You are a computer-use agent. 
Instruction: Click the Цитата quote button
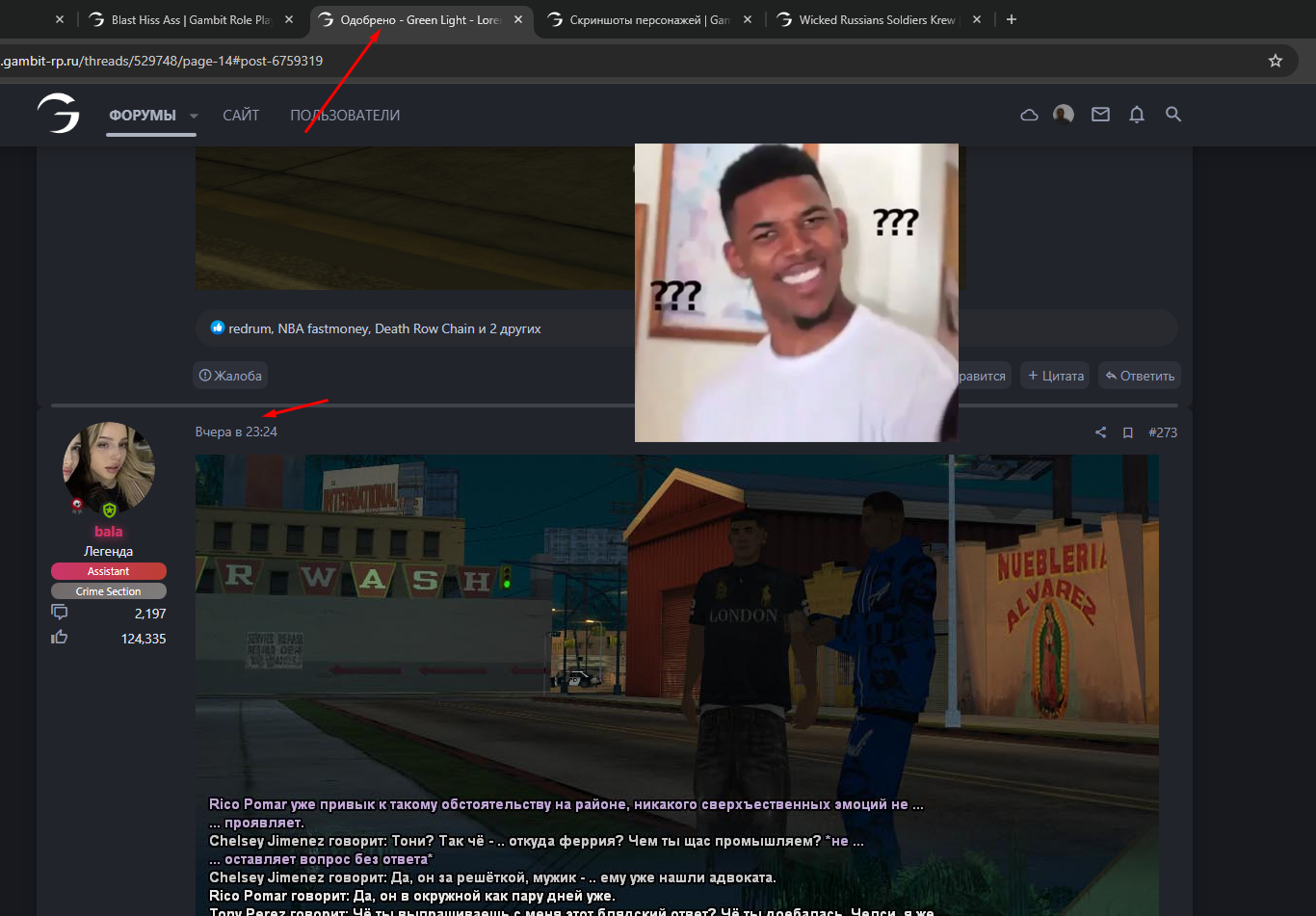1056,376
